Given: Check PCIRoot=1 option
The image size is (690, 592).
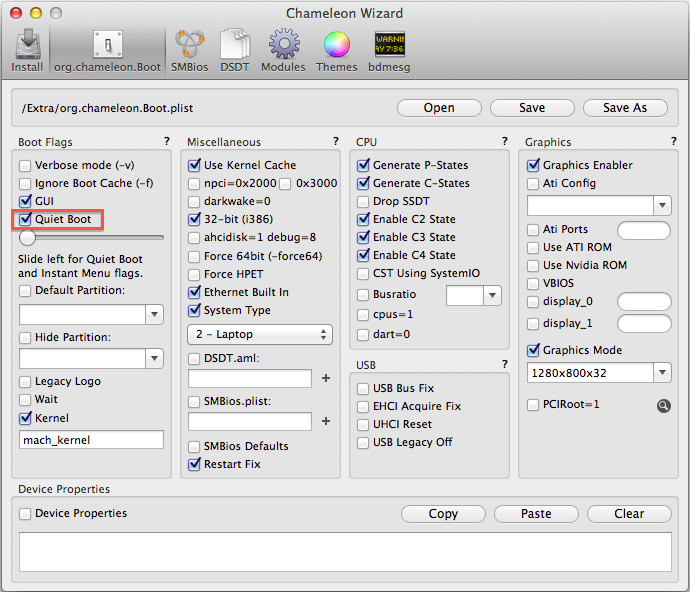Looking at the screenshot, I should point(533,405).
